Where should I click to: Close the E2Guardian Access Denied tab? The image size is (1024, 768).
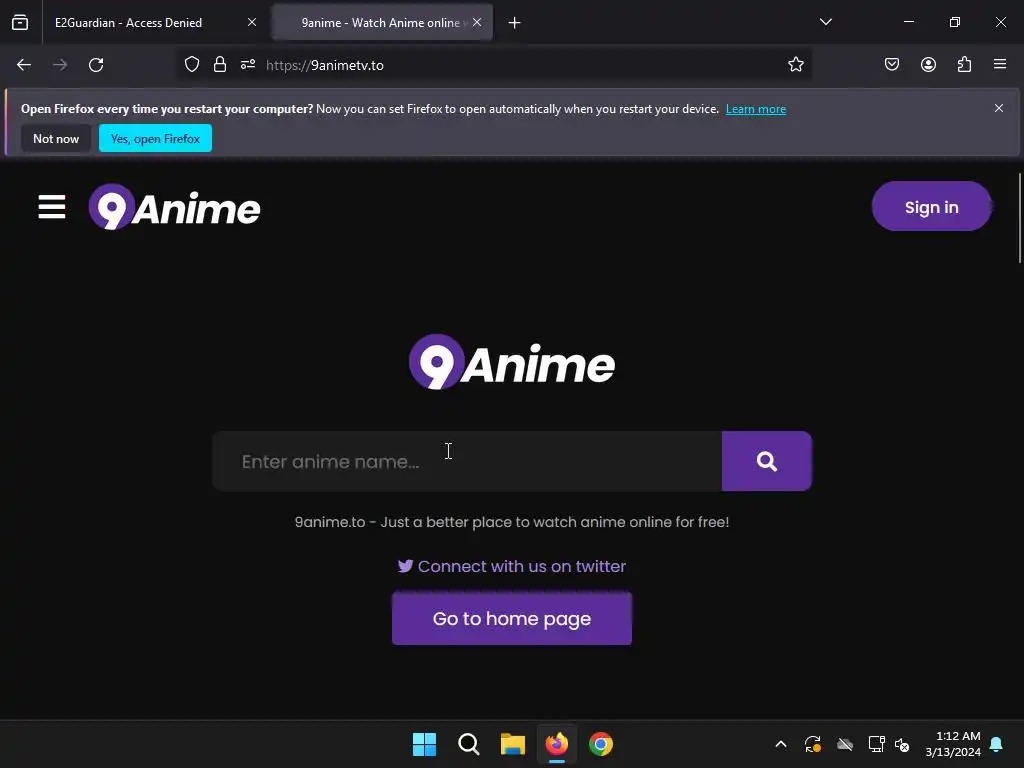click(x=251, y=22)
